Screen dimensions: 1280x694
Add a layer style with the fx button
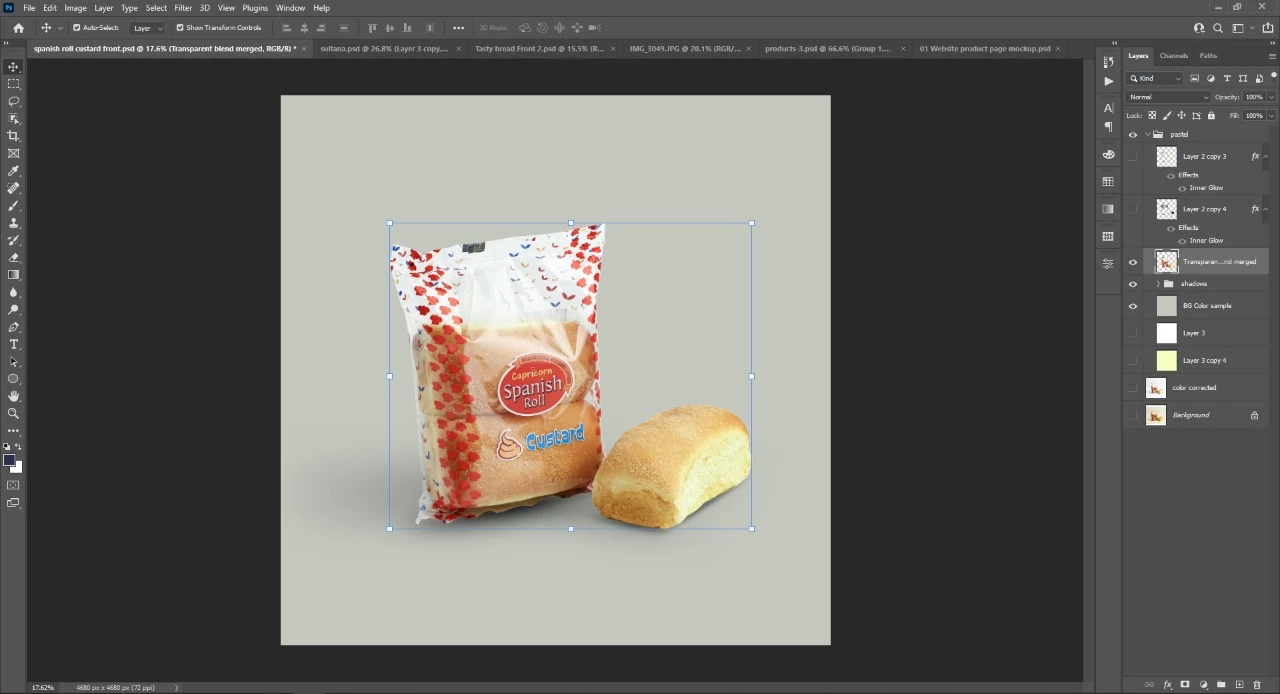pyautogui.click(x=1167, y=685)
